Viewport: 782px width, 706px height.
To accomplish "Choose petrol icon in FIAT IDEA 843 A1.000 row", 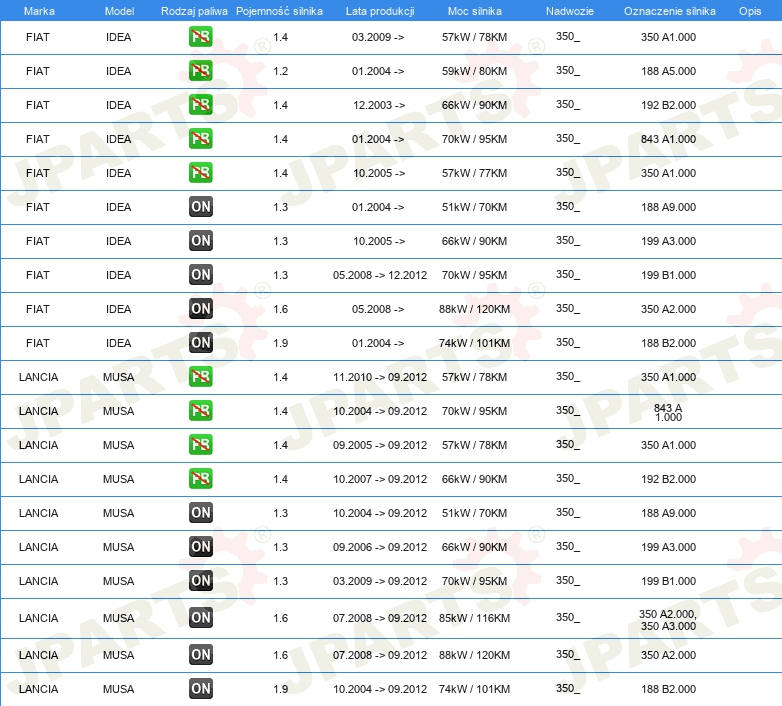I will [200, 139].
